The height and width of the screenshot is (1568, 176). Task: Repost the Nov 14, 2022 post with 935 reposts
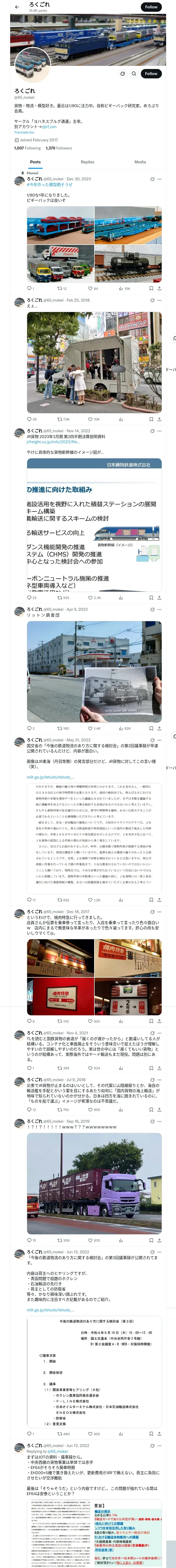(x=63, y=598)
